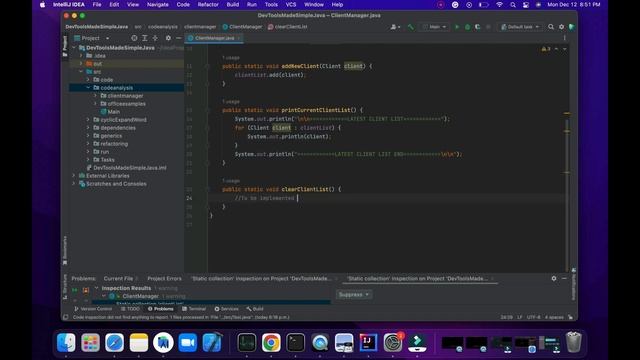Open the Version Control tool window button
Image resolution: width=640 pixels, height=360 pixels.
pos(93,309)
